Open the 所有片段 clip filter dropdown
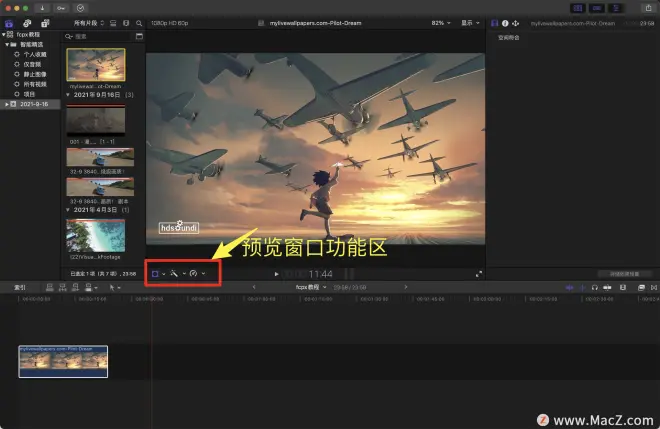The width and height of the screenshot is (660, 429). pyautogui.click(x=88, y=23)
